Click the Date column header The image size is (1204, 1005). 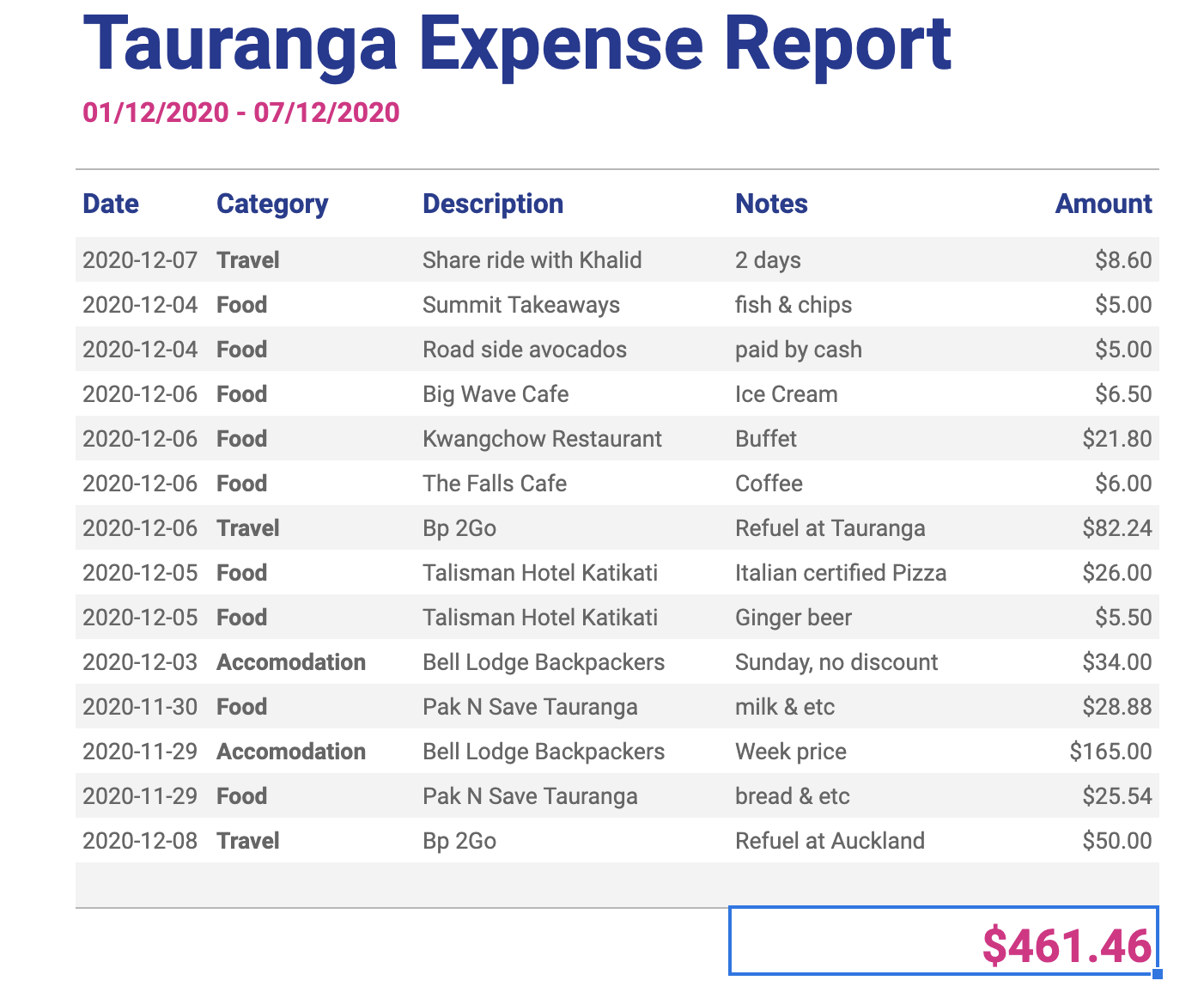pos(111,204)
